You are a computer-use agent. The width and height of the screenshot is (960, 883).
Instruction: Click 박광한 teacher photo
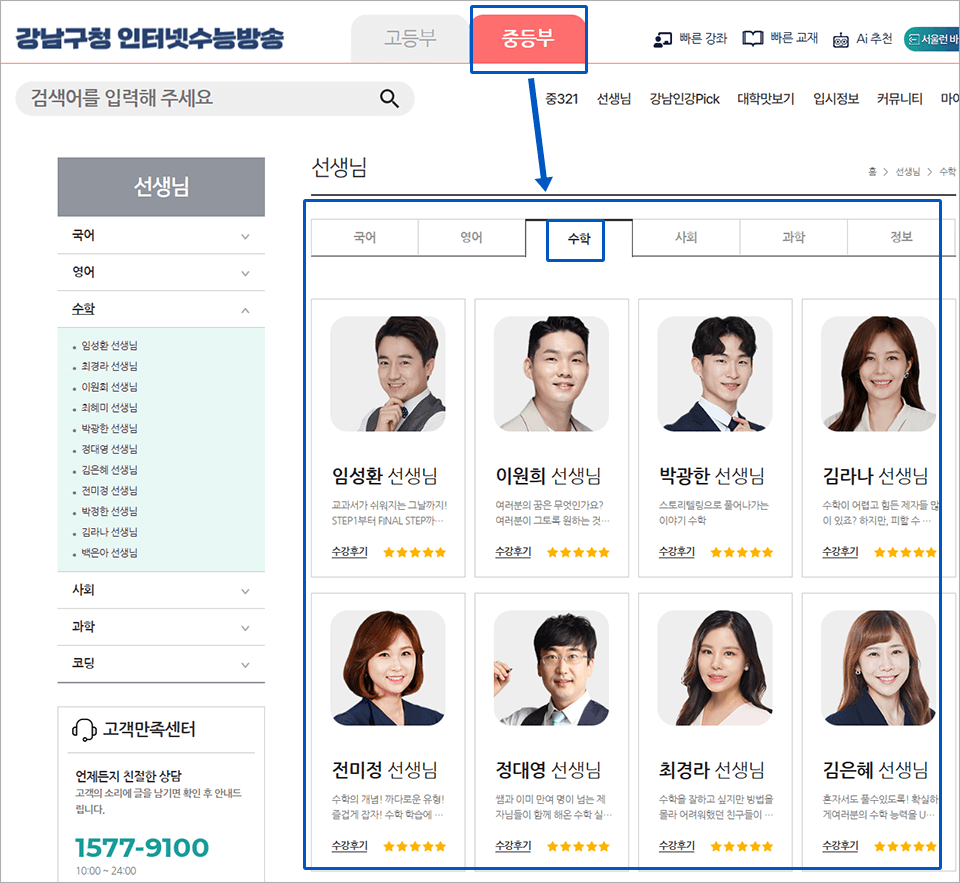(714, 374)
